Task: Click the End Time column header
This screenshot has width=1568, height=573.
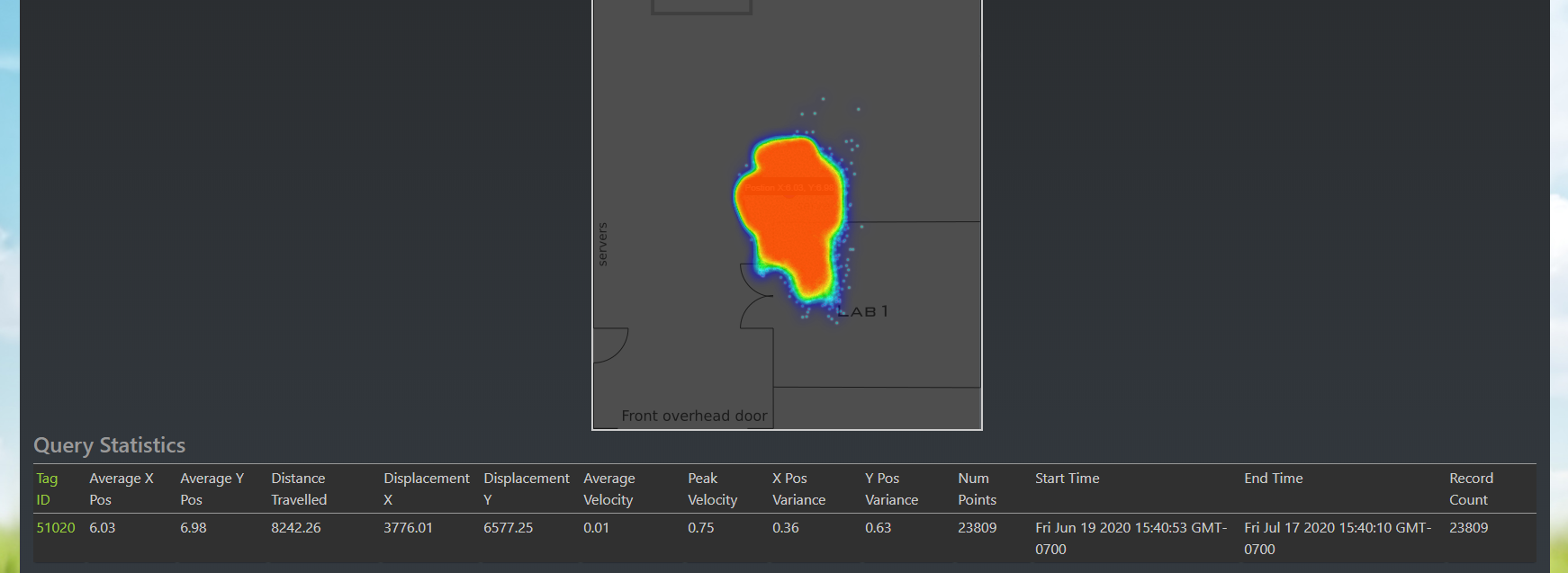Action: point(1274,479)
